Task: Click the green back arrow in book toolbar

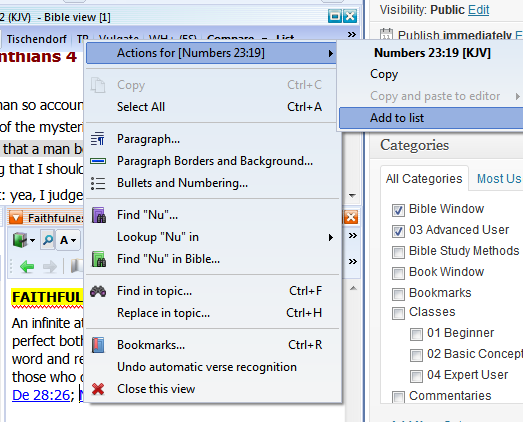Action: tap(27, 267)
